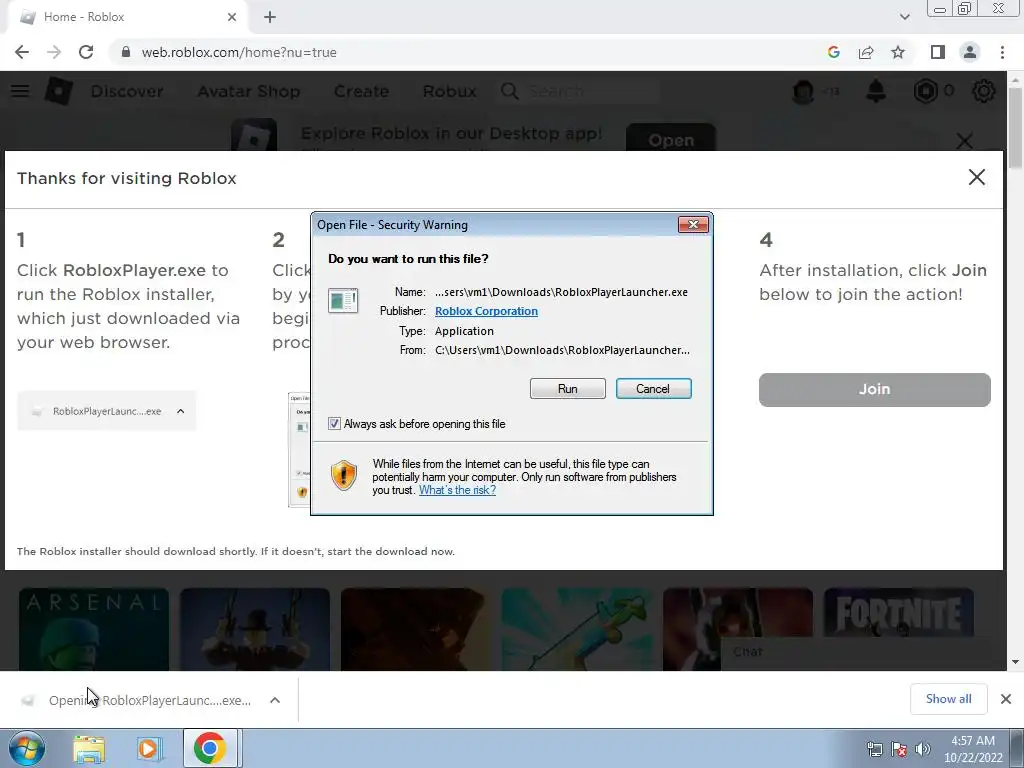Screen dimensions: 1024x768
Task: Click the Run button in Security Warning
Action: pos(568,389)
